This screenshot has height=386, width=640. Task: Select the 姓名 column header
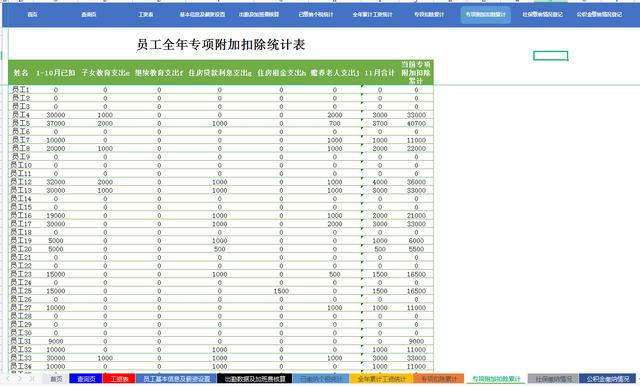coord(21,73)
